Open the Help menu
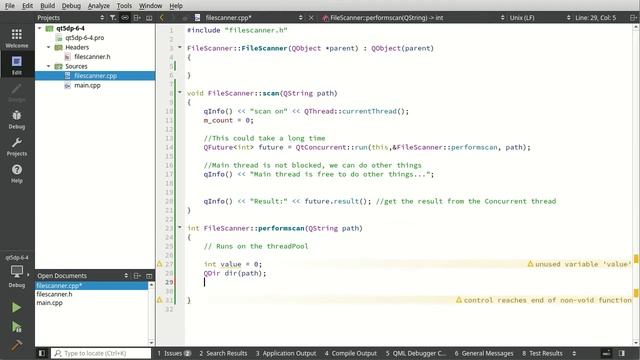Viewport: 640px width, 360px height. click(176, 6)
